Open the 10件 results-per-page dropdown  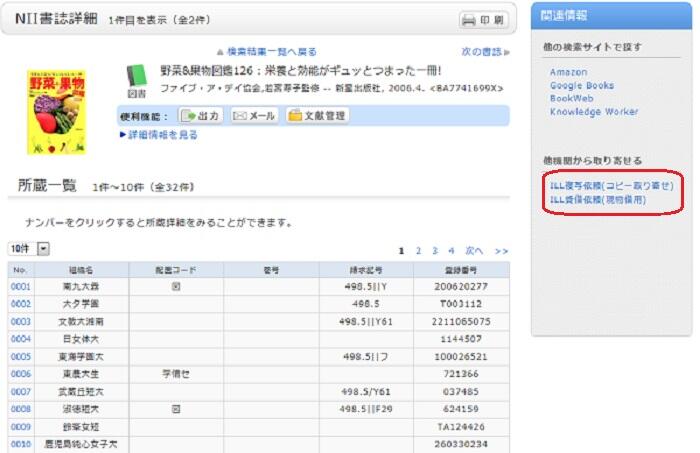(x=28, y=248)
